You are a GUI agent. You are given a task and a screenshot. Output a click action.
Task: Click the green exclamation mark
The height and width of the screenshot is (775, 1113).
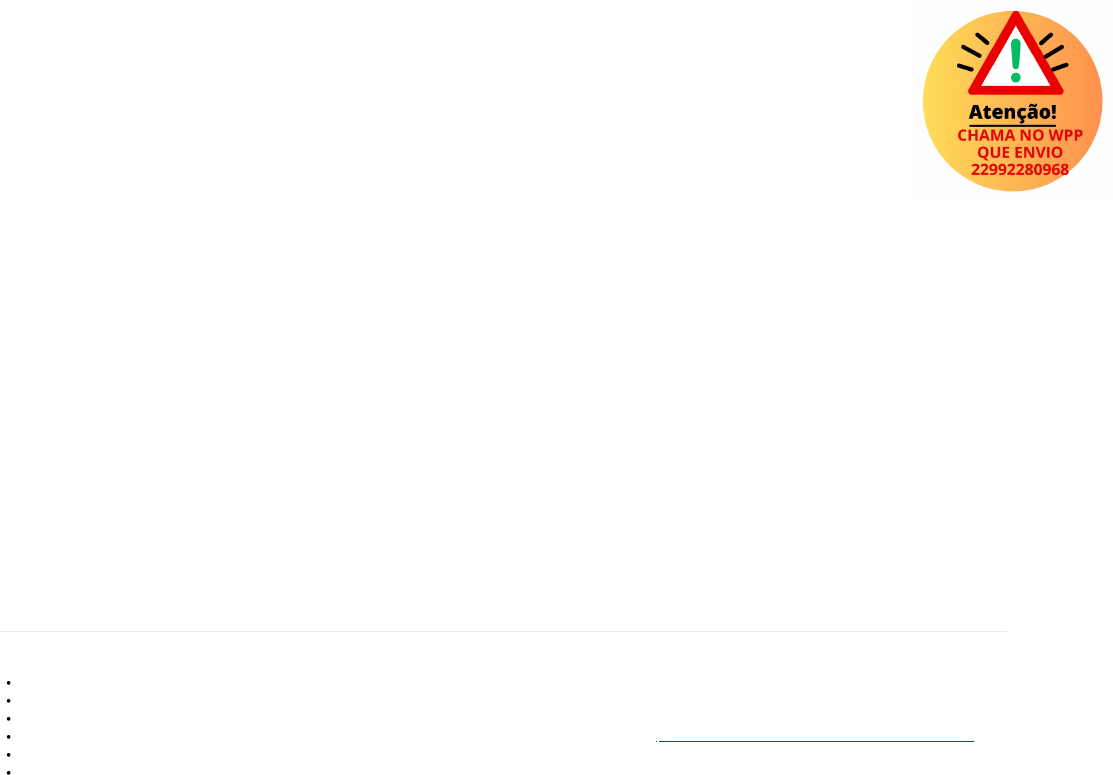tap(1016, 61)
